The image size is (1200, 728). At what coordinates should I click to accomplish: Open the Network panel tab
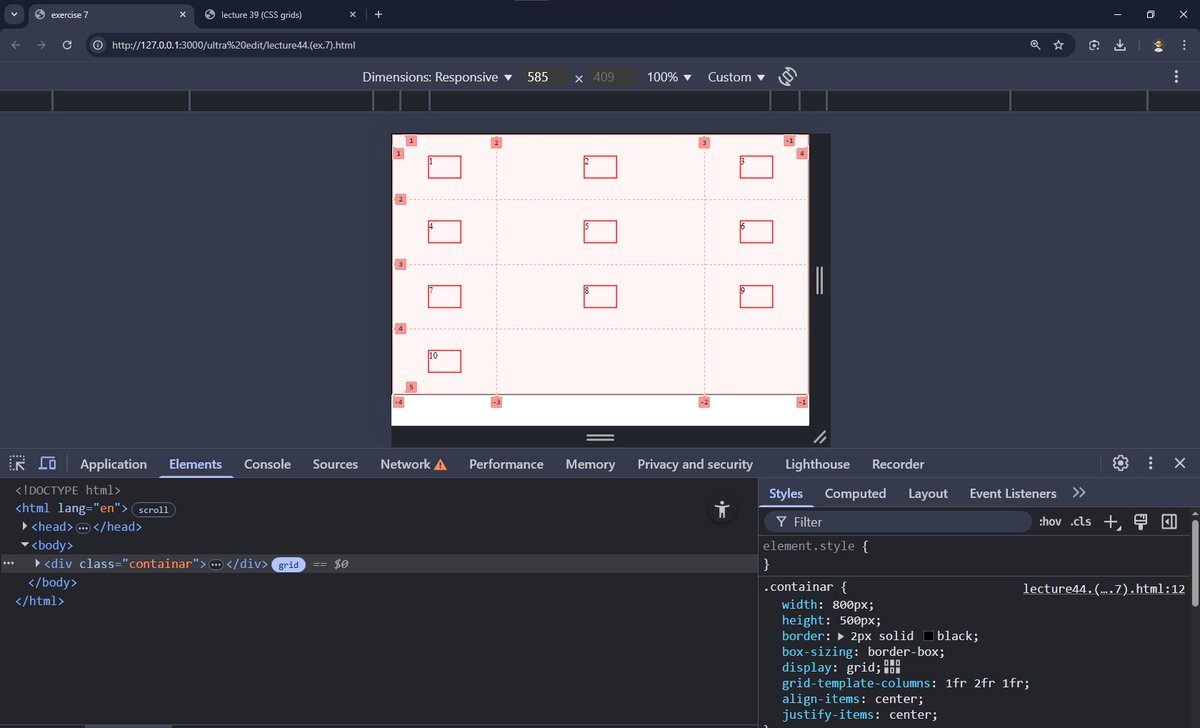click(x=413, y=464)
